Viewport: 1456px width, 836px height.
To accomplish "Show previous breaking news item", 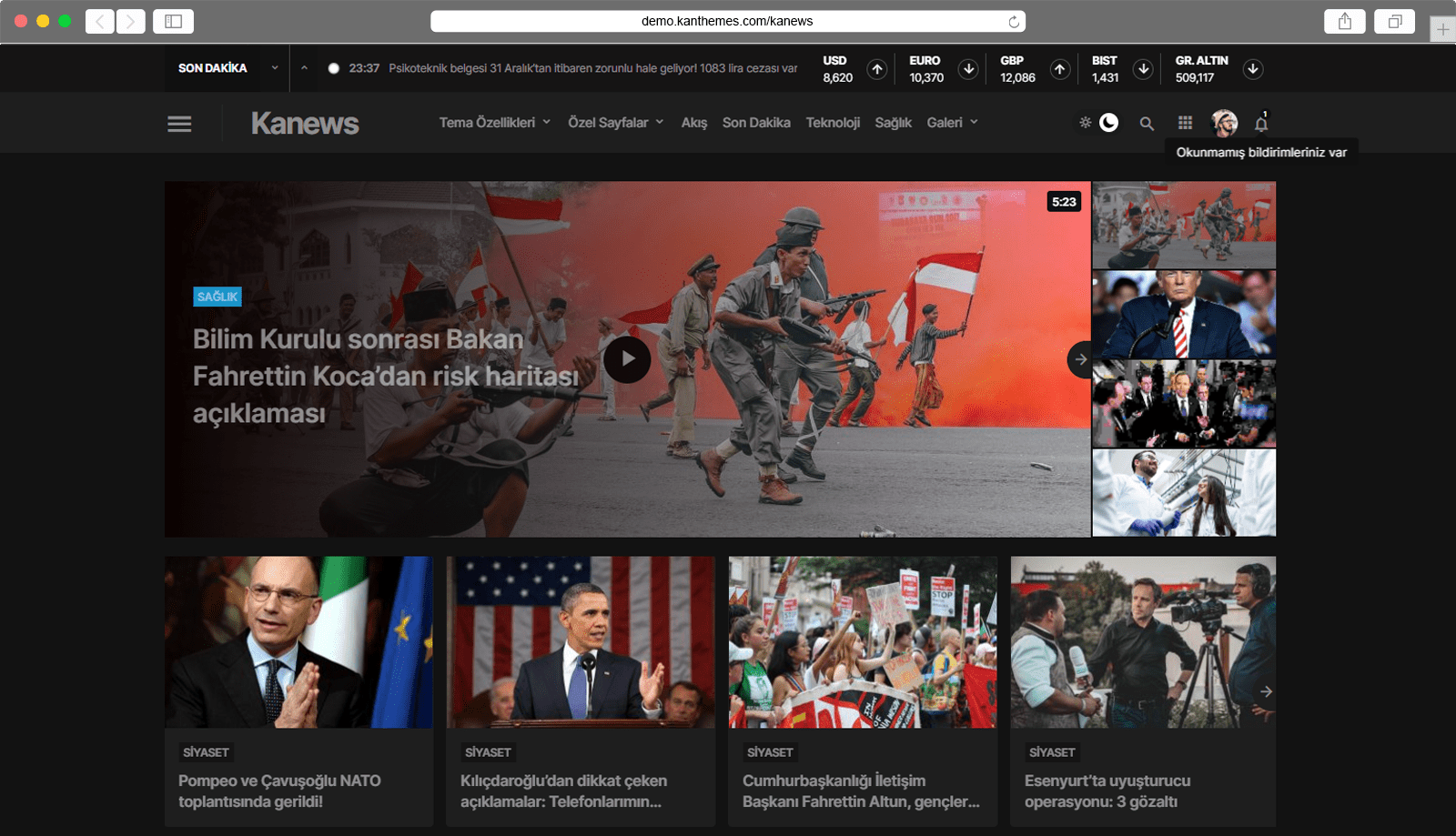I will click(x=304, y=68).
